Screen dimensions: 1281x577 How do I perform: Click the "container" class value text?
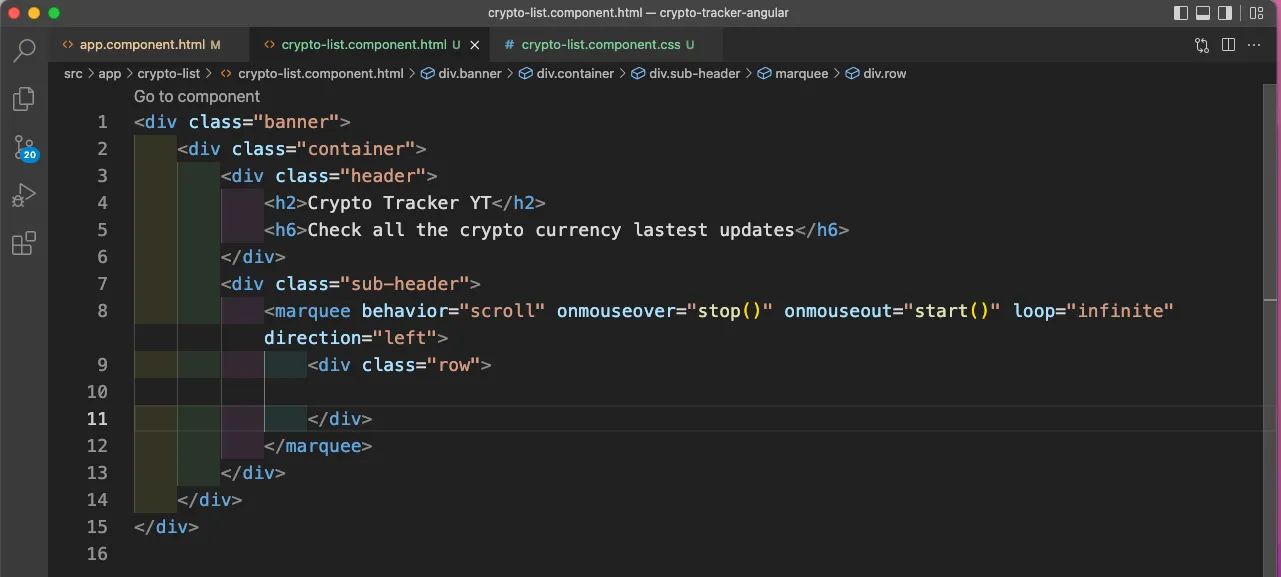pos(357,149)
